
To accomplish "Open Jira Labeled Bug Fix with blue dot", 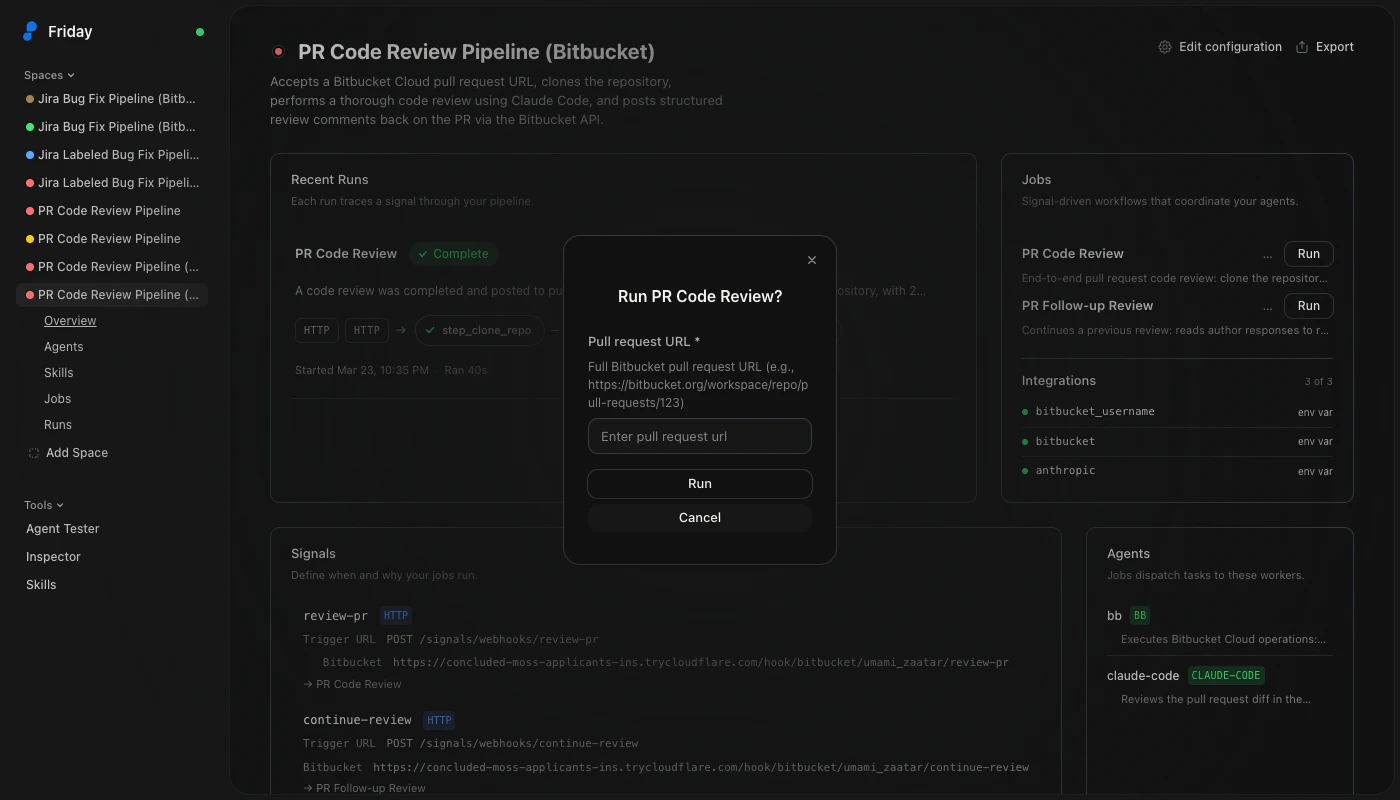I will (x=112, y=155).
